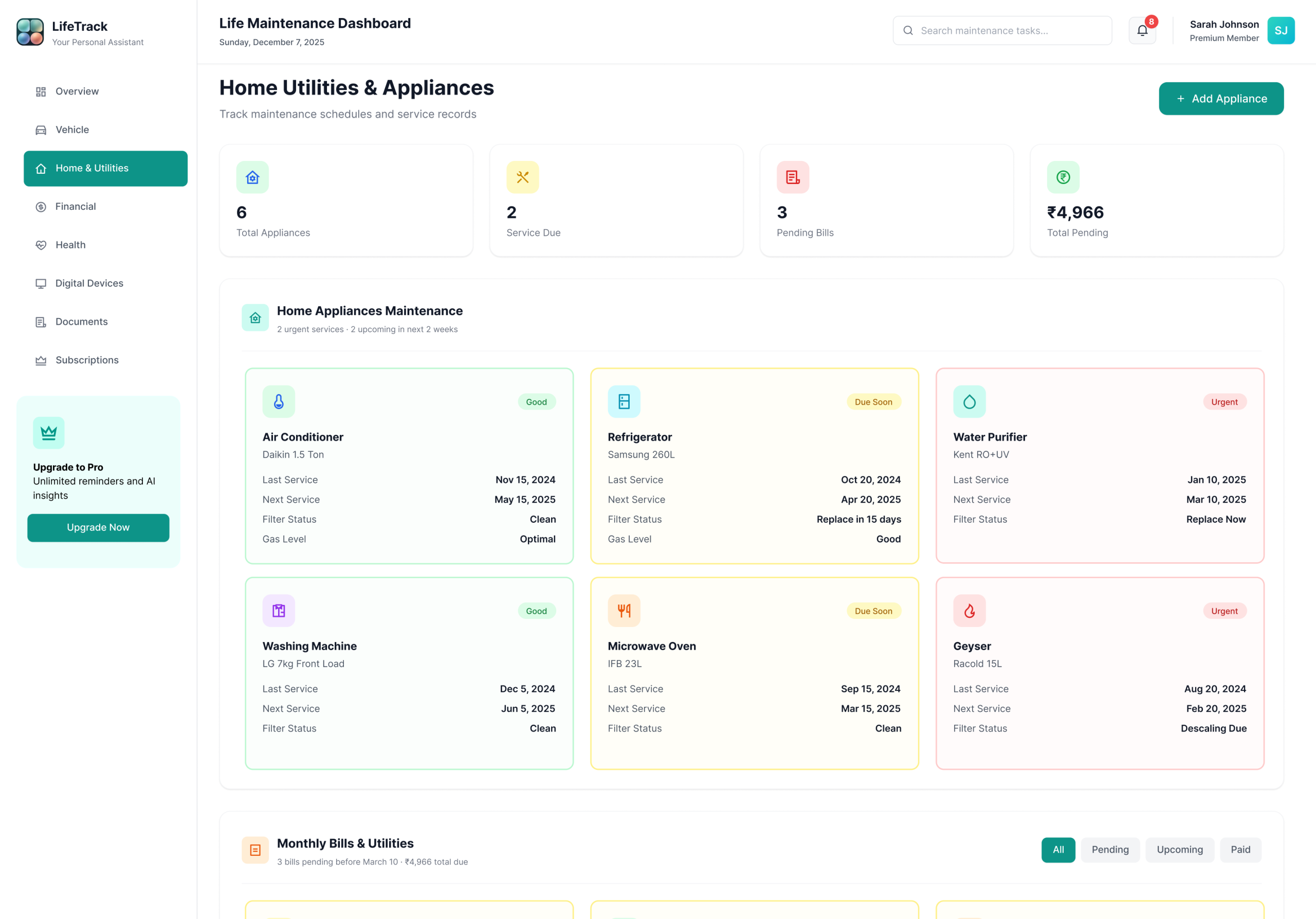Select the Paid bills filter
This screenshot has height=919, width=1316.
pos(1240,850)
